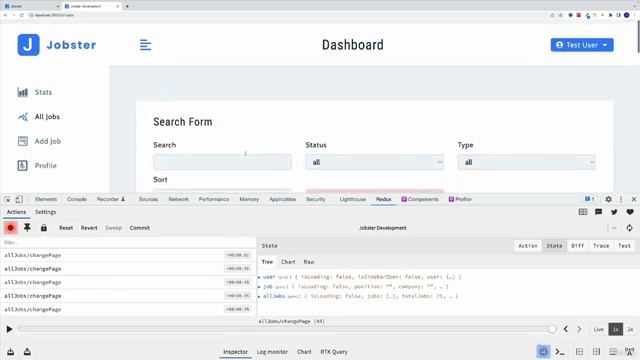Click the play button on action slider
The image size is (640, 360).
coord(9,329)
